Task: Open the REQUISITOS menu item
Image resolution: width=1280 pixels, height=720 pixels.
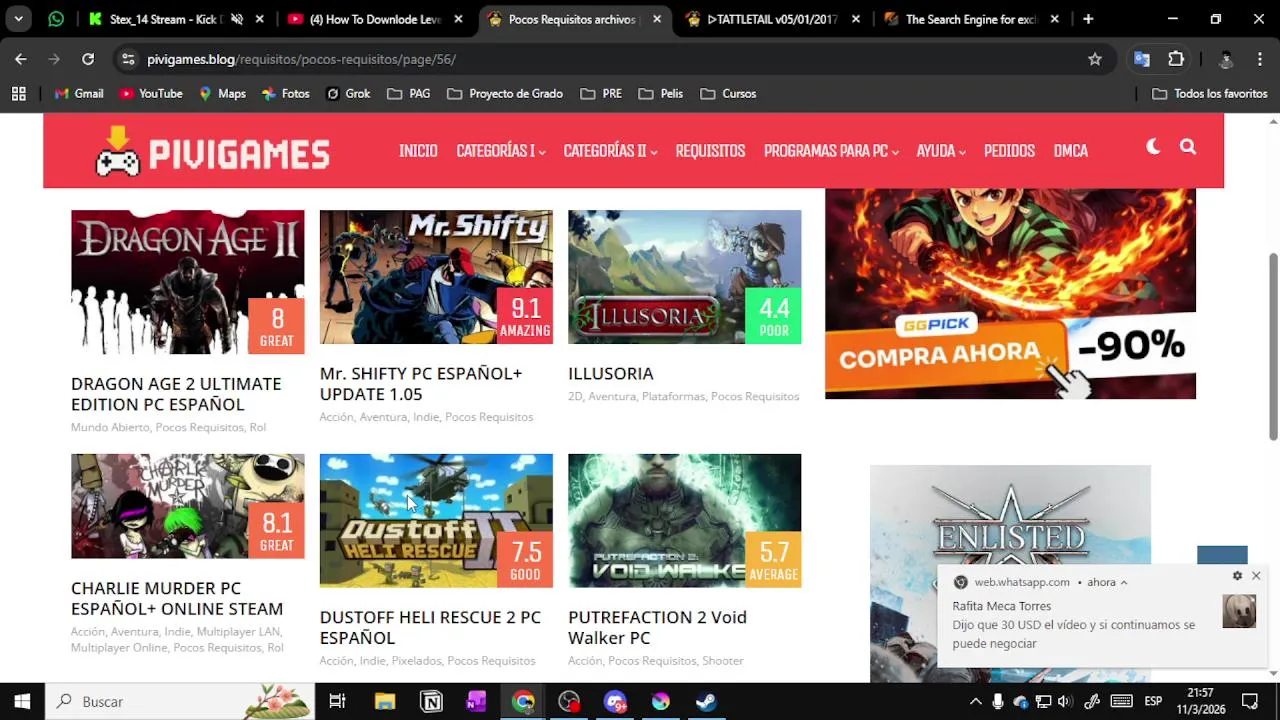Action: pos(710,151)
